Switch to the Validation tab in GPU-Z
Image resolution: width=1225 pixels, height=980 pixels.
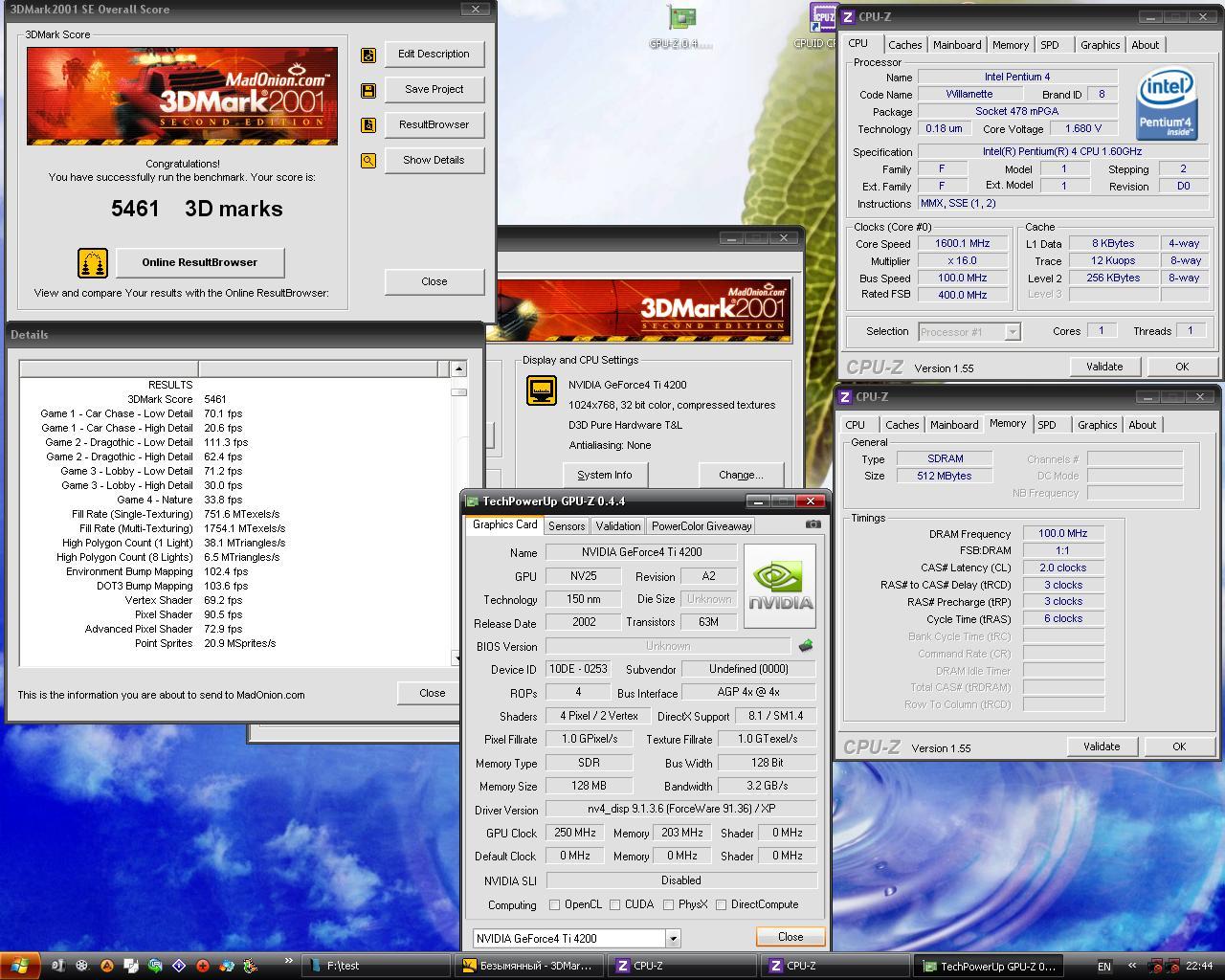[618, 526]
